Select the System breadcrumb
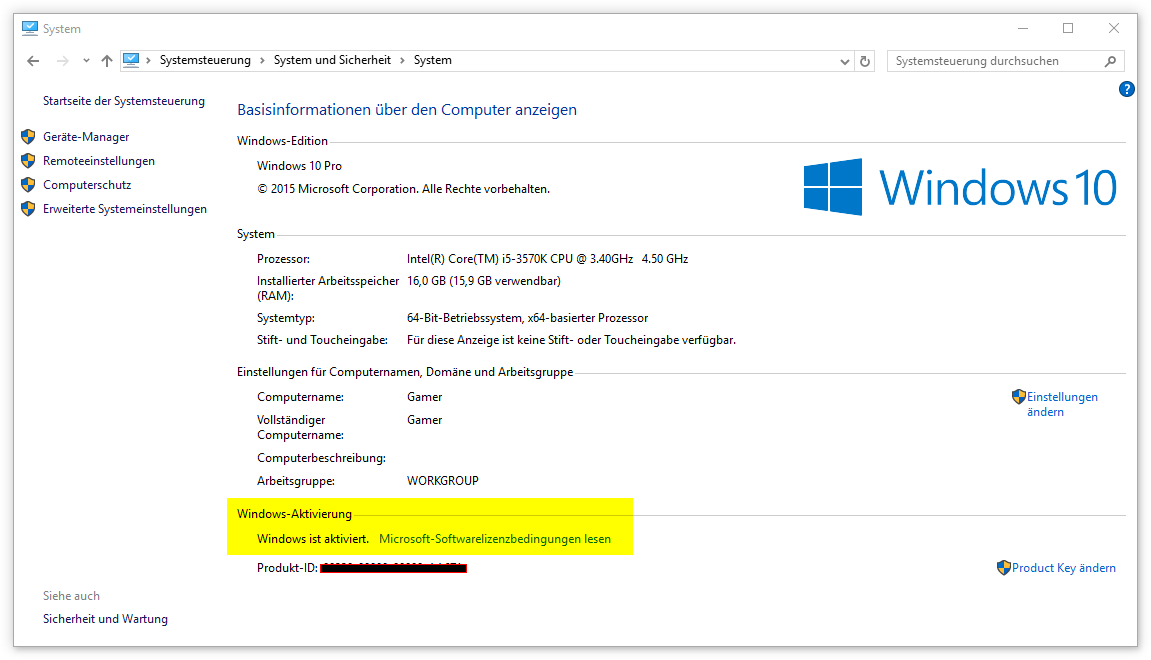This screenshot has width=1151, height=660. (432, 60)
